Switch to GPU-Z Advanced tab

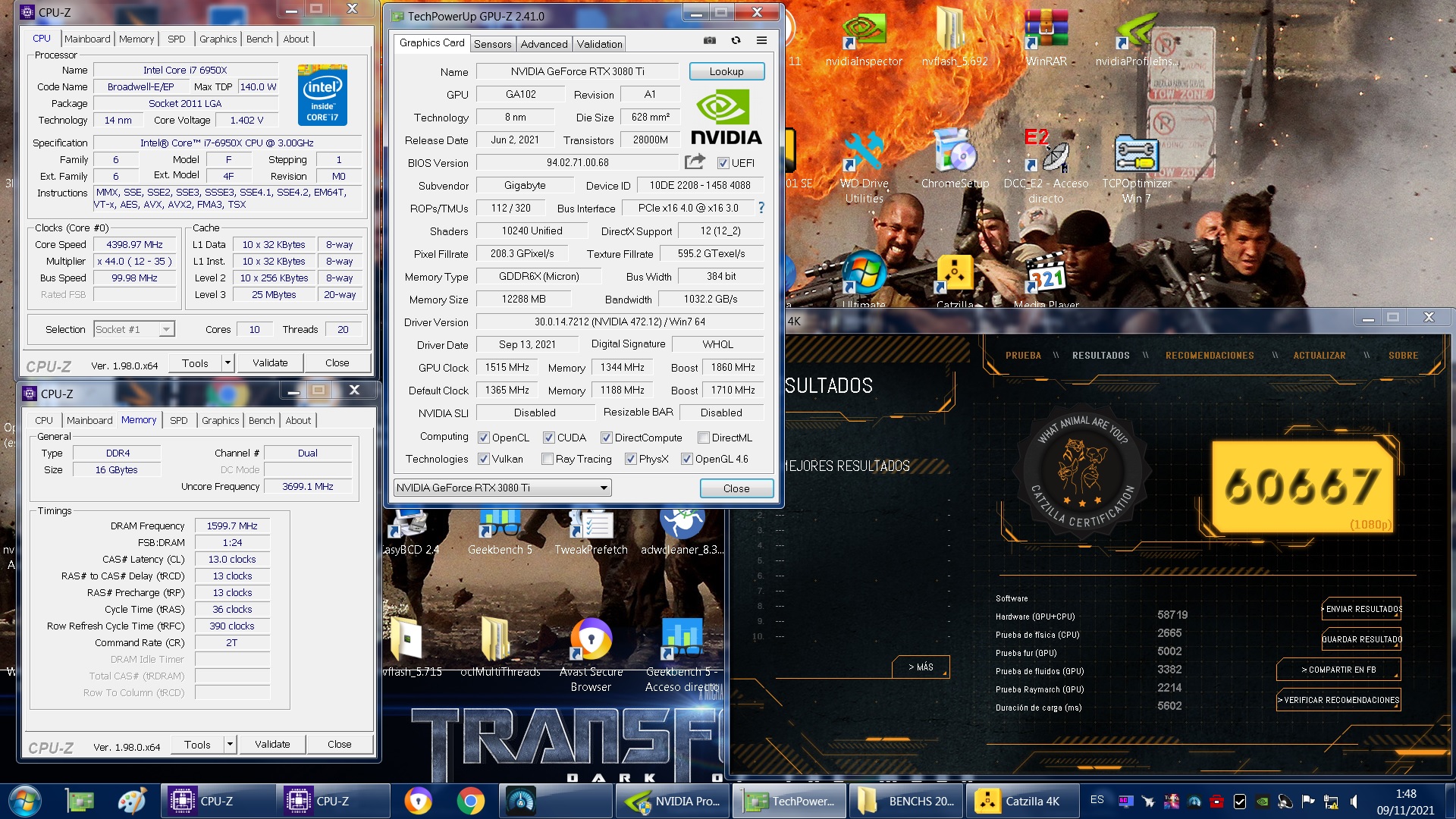click(x=544, y=44)
